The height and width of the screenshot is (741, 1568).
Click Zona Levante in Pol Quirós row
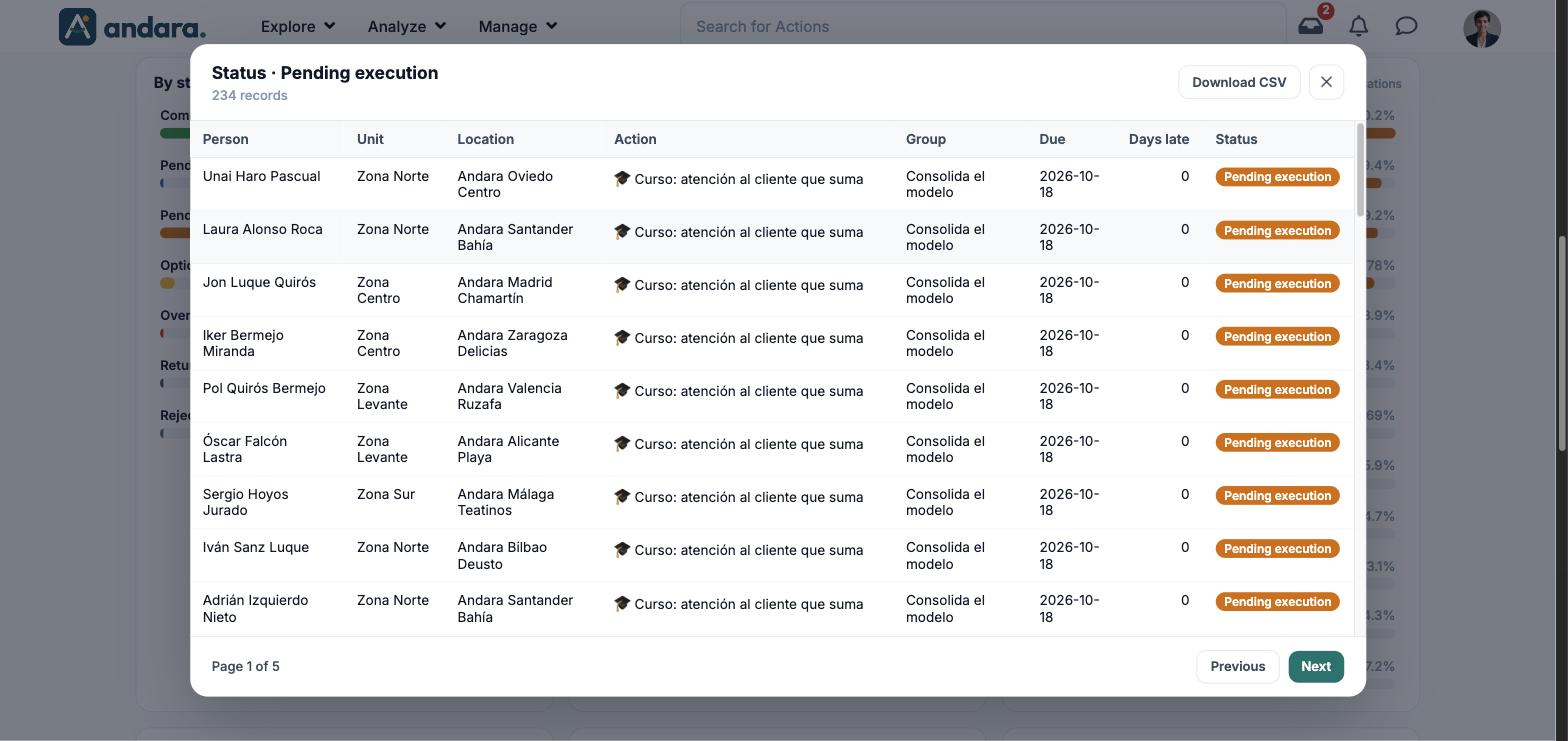coord(382,396)
